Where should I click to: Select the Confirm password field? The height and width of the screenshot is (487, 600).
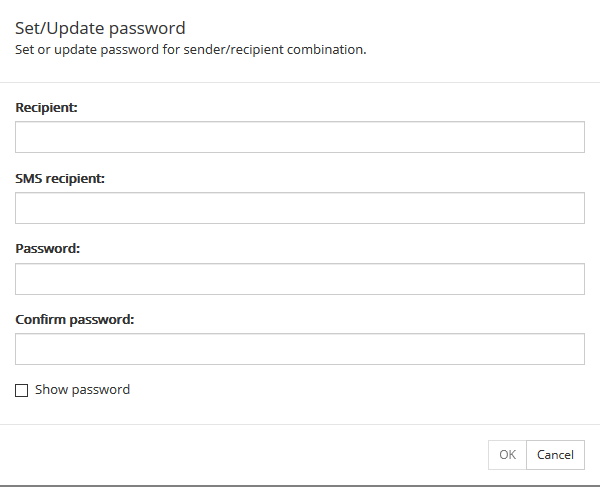pos(300,349)
